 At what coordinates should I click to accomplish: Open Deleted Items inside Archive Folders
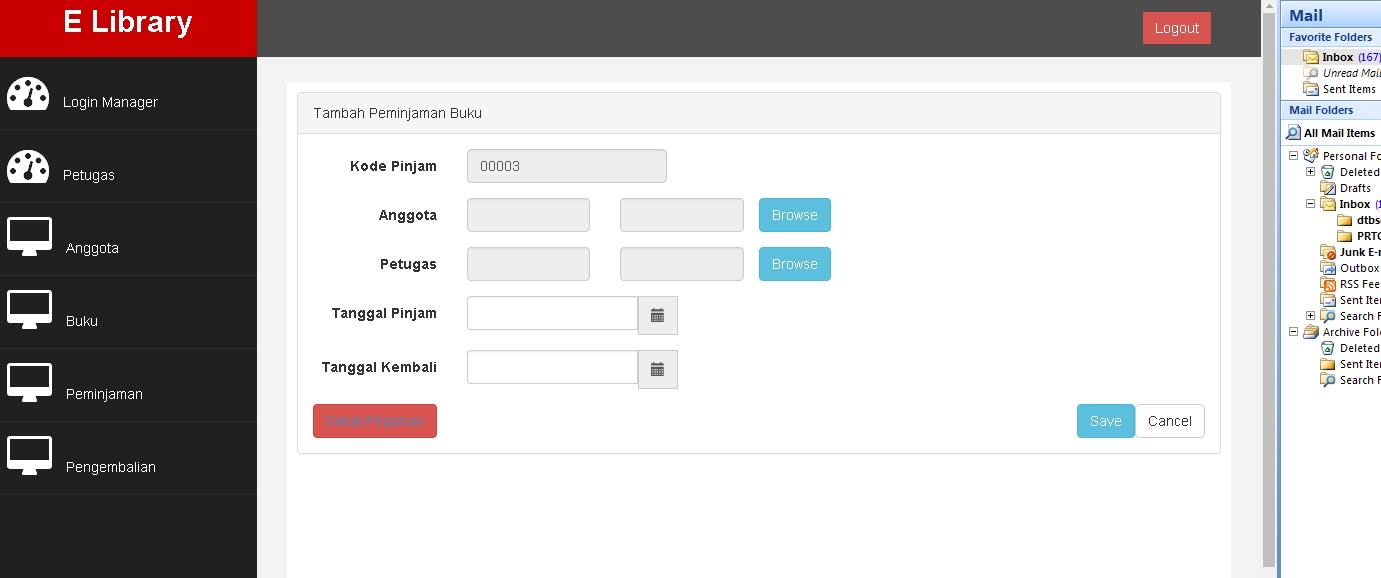tap(1350, 348)
